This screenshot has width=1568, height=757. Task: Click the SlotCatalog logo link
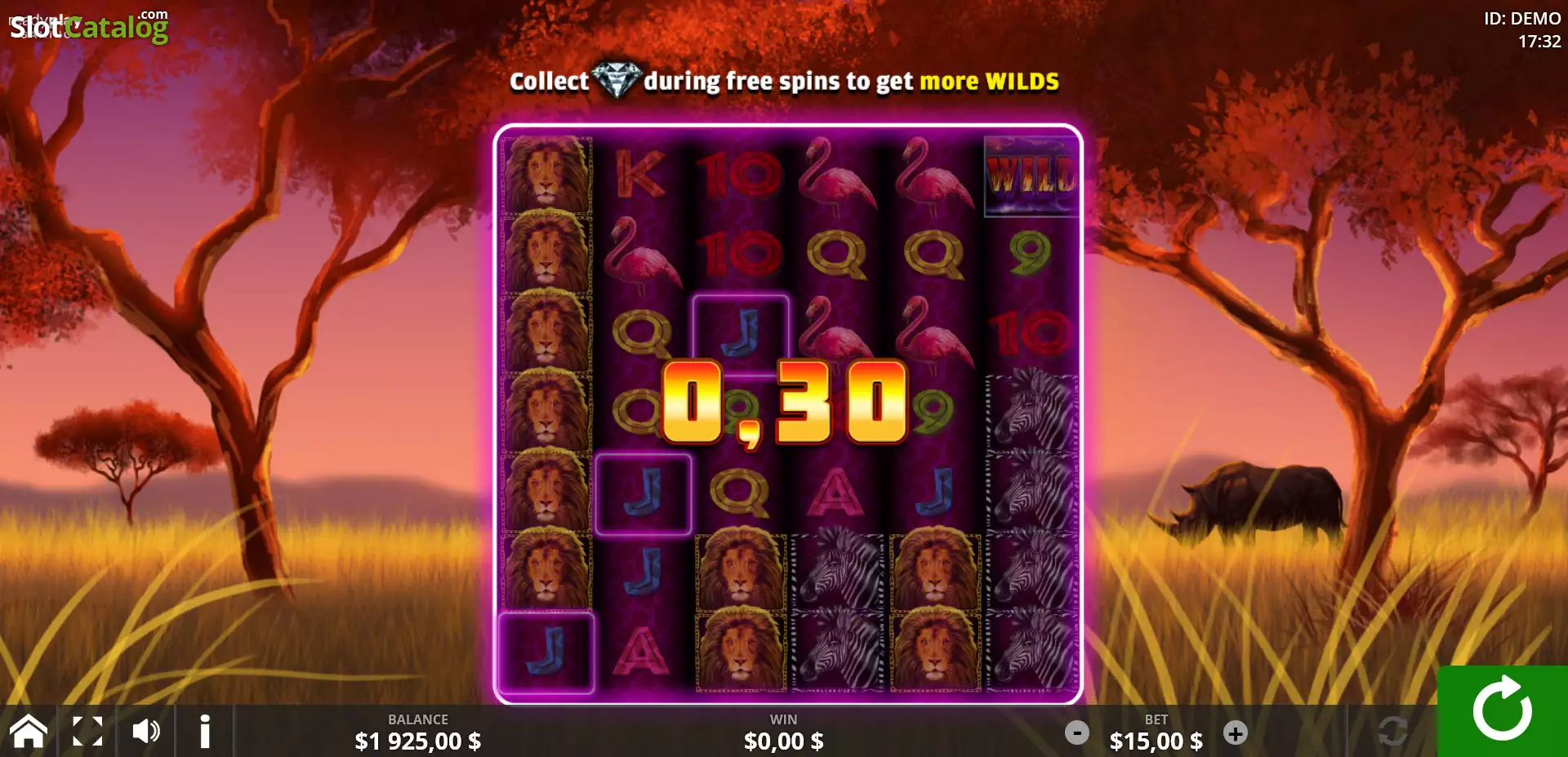88,26
